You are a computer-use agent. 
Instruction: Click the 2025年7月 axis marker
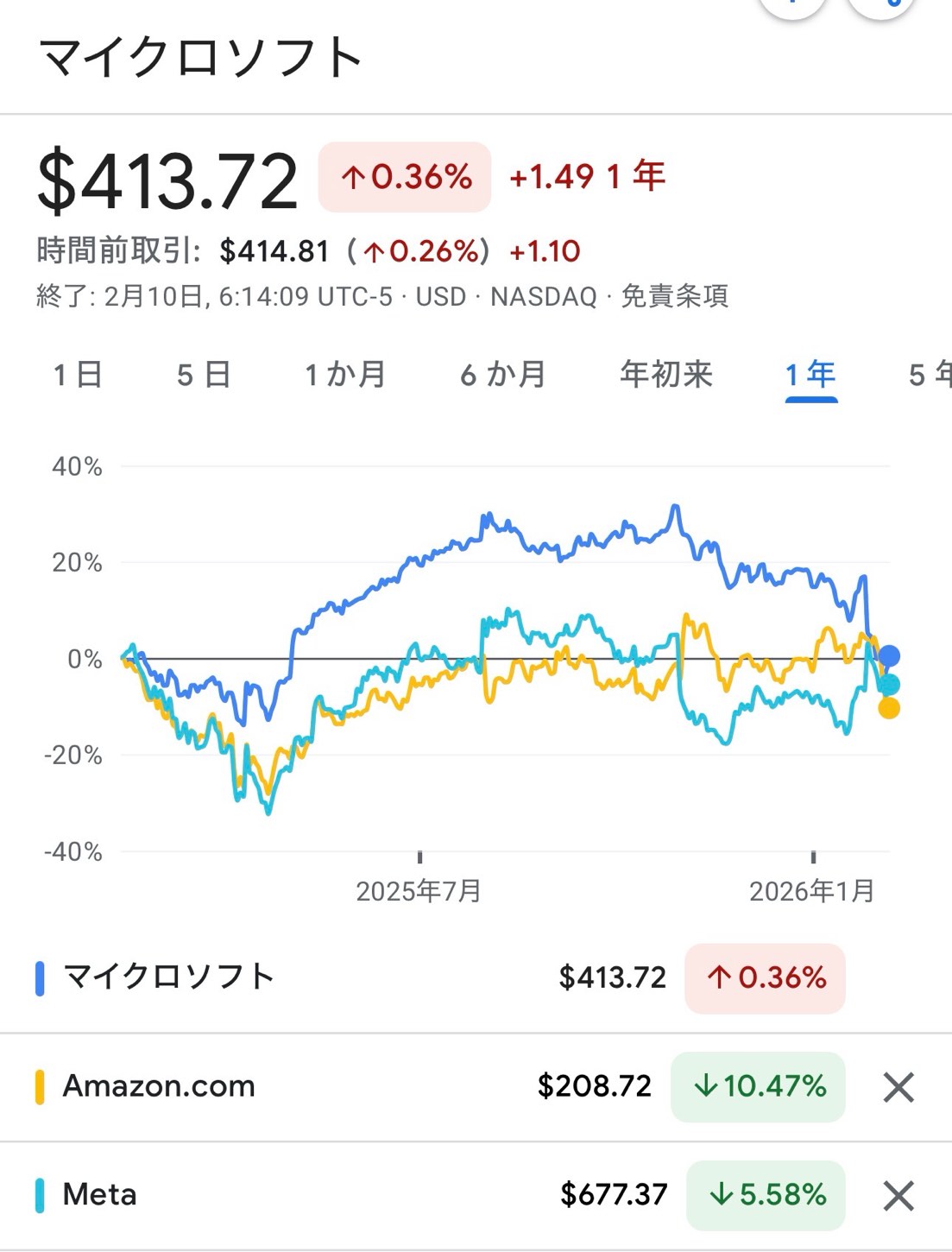(419, 891)
